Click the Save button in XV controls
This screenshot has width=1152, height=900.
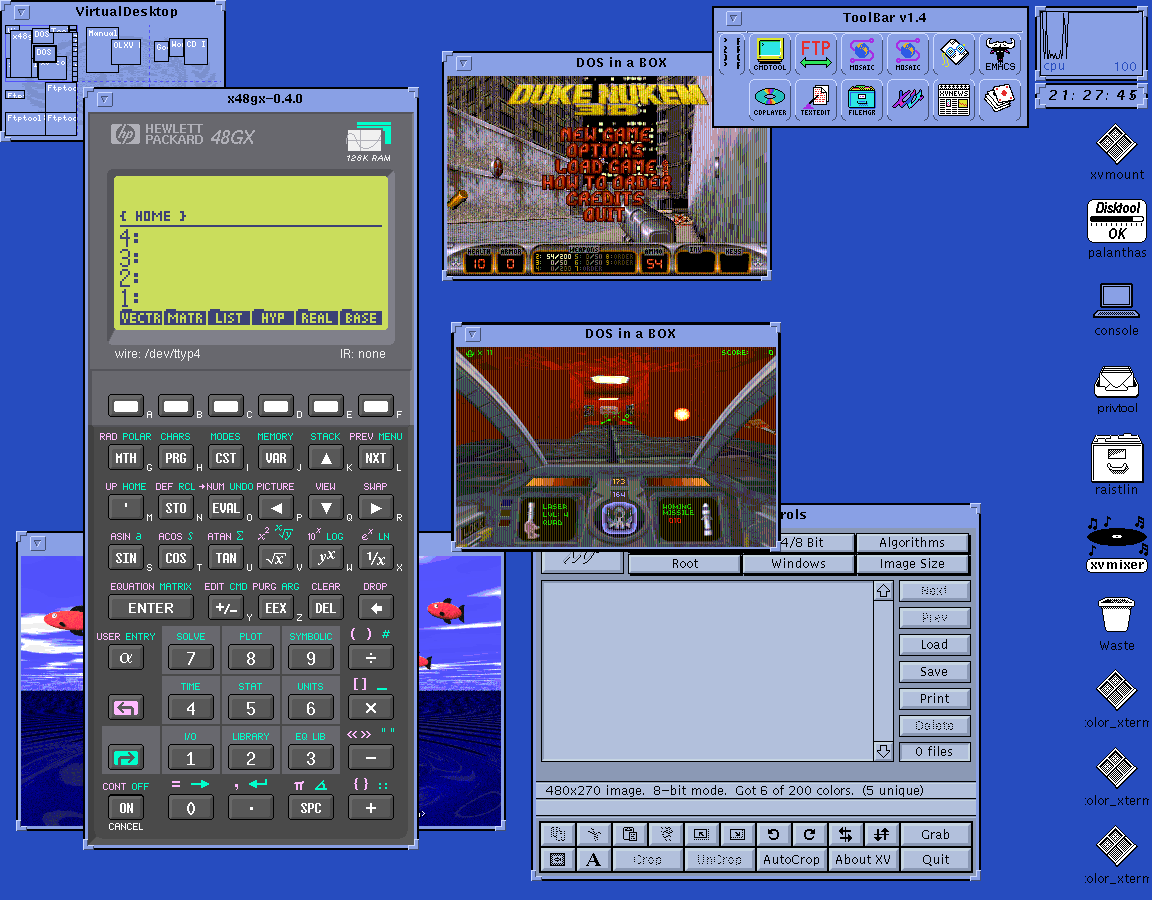click(x=935, y=672)
